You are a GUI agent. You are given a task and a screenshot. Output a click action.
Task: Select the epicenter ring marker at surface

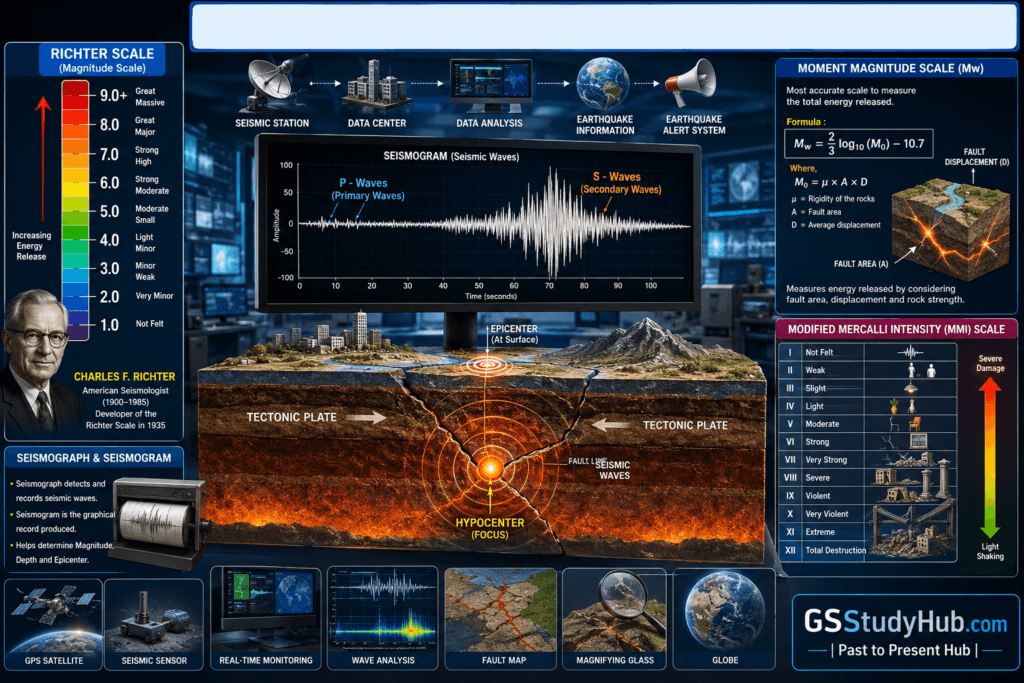(x=487, y=365)
